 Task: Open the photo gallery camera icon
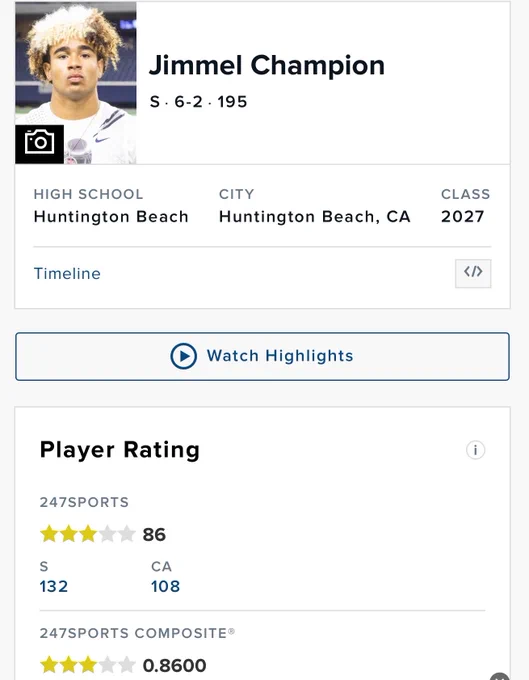[x=39, y=144]
